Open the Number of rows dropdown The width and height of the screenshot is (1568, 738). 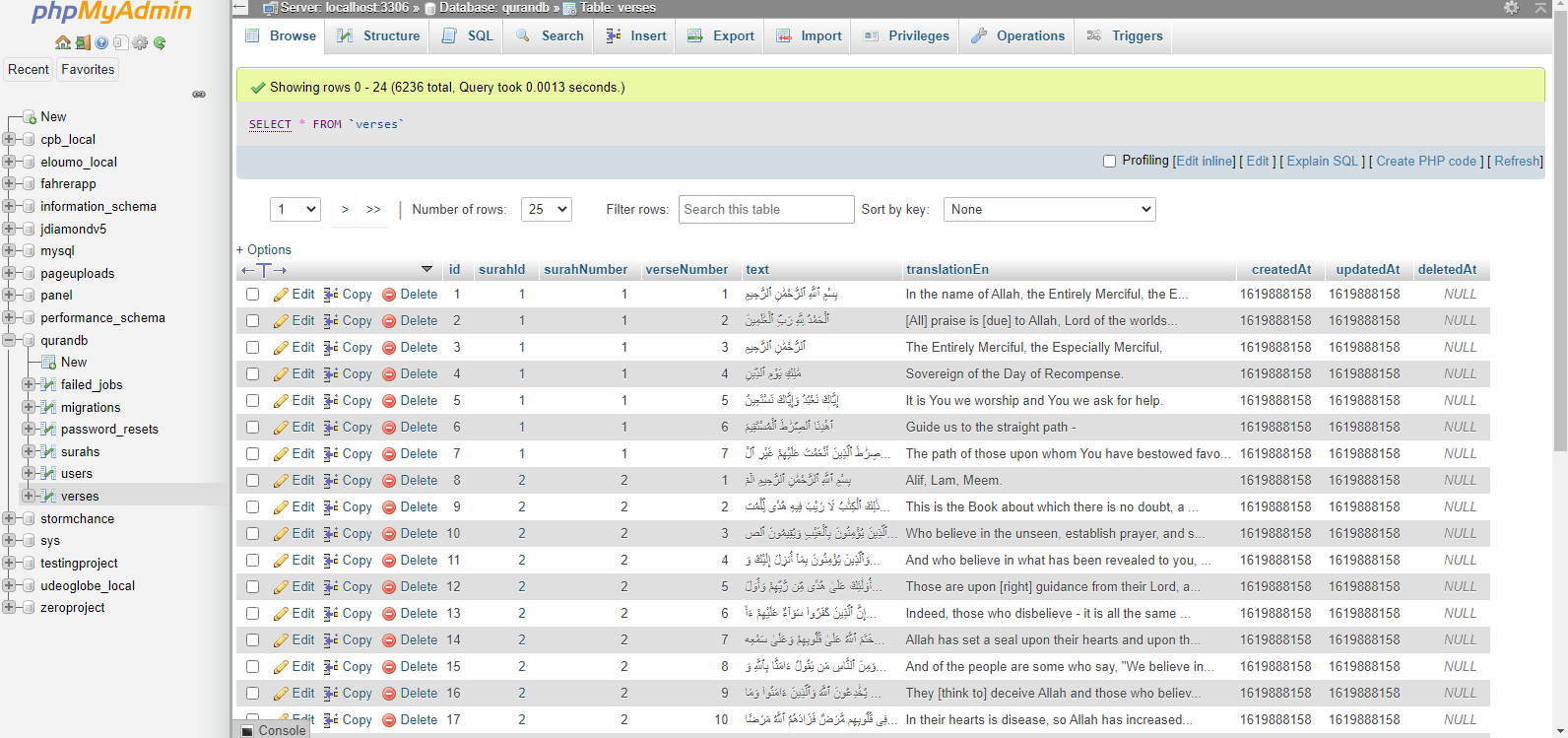pos(547,209)
